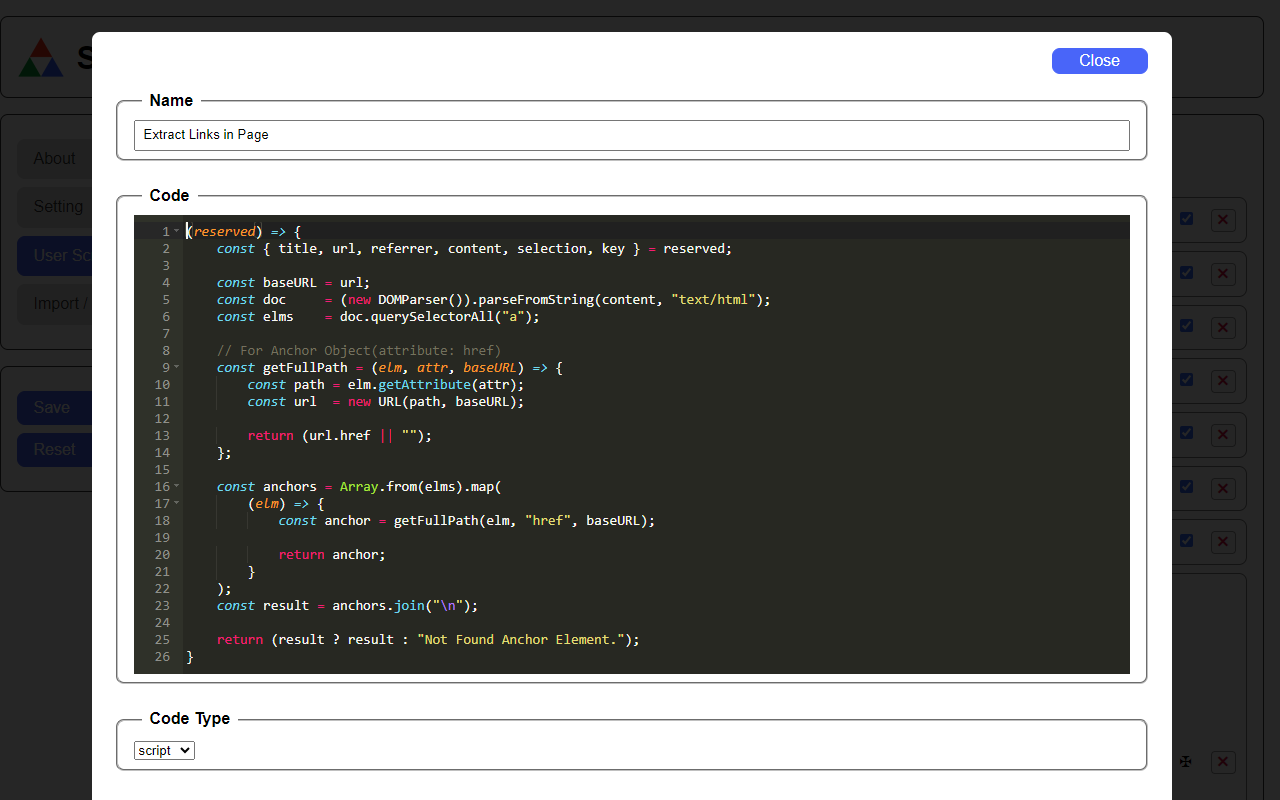The image size is (1280, 800).
Task: Click the Save button behind the dialog
Action: 55,407
